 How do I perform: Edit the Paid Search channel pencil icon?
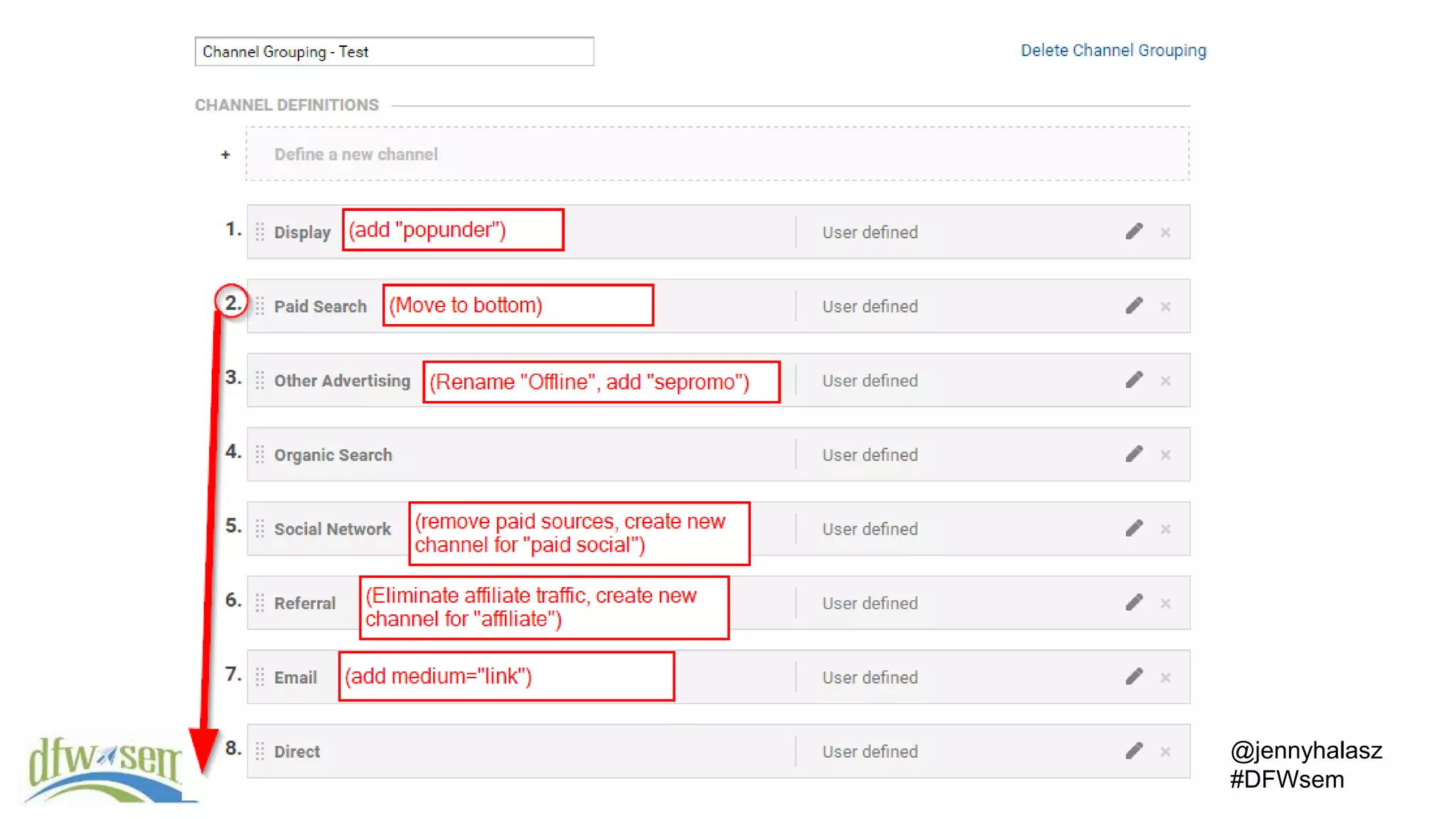pos(1134,306)
